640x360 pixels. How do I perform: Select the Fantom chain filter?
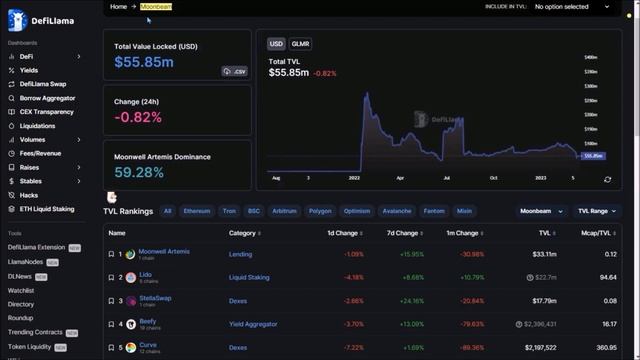434,211
